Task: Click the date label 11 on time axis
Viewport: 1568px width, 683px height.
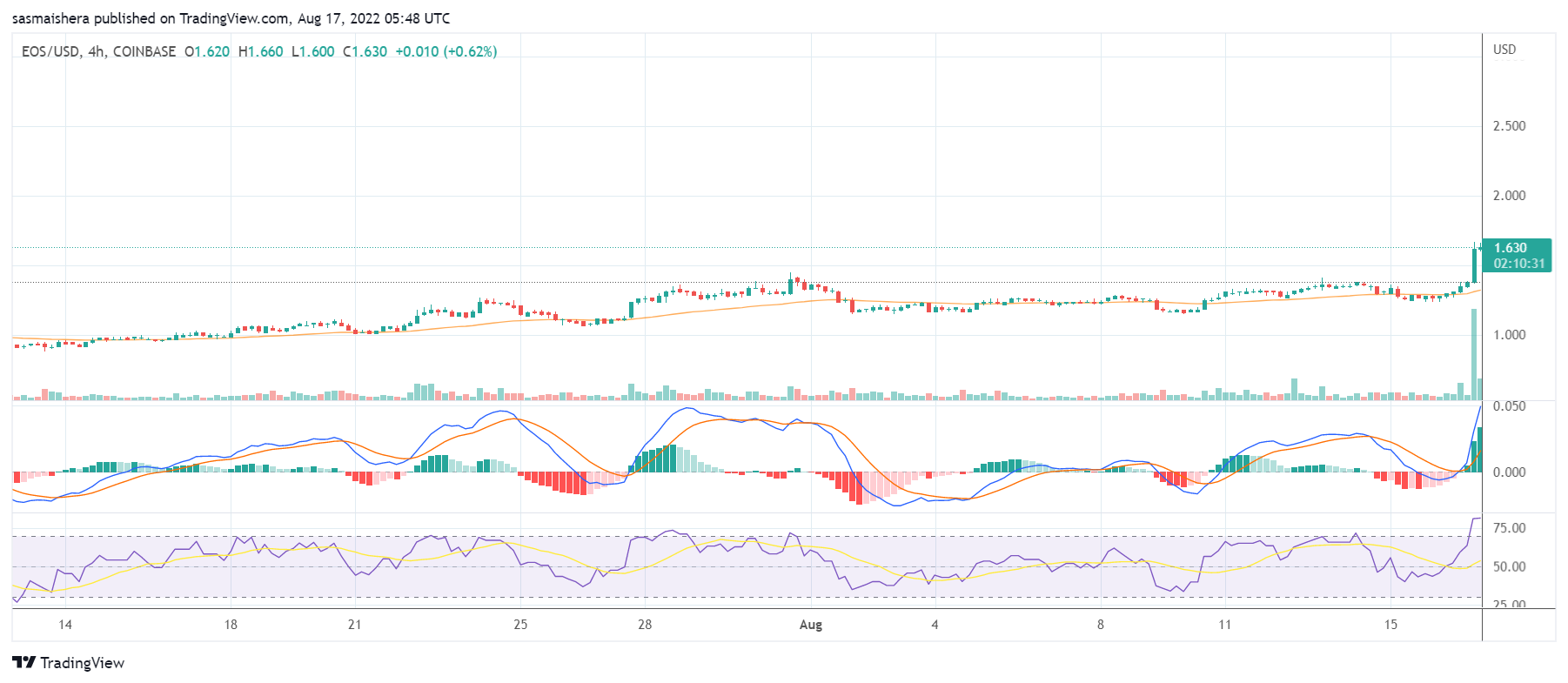Action: click(x=1225, y=625)
